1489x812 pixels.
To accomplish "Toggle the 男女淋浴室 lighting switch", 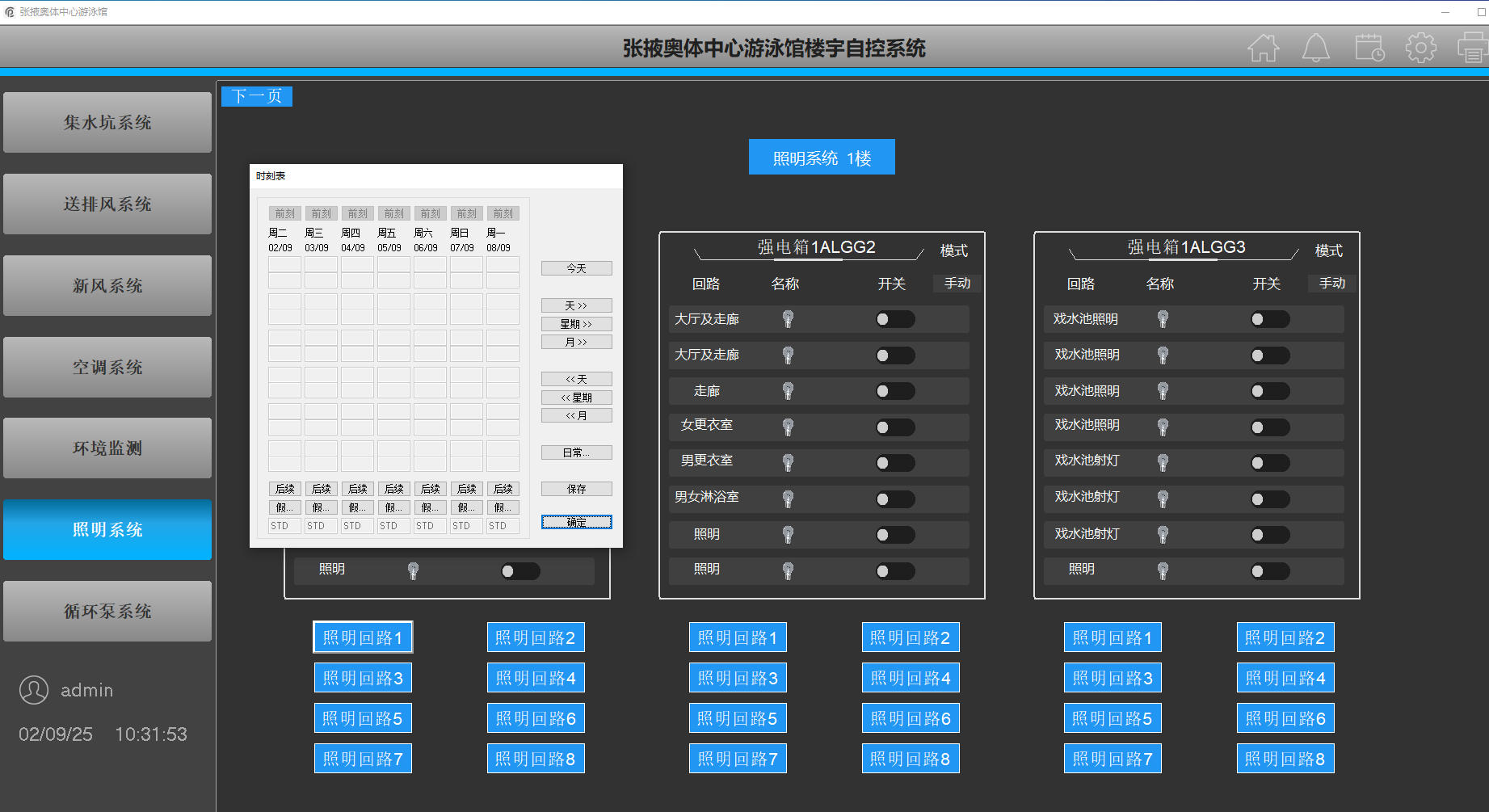I will [895, 499].
